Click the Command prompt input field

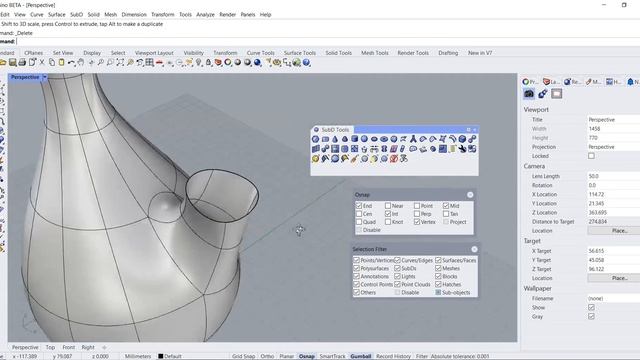point(327,41)
